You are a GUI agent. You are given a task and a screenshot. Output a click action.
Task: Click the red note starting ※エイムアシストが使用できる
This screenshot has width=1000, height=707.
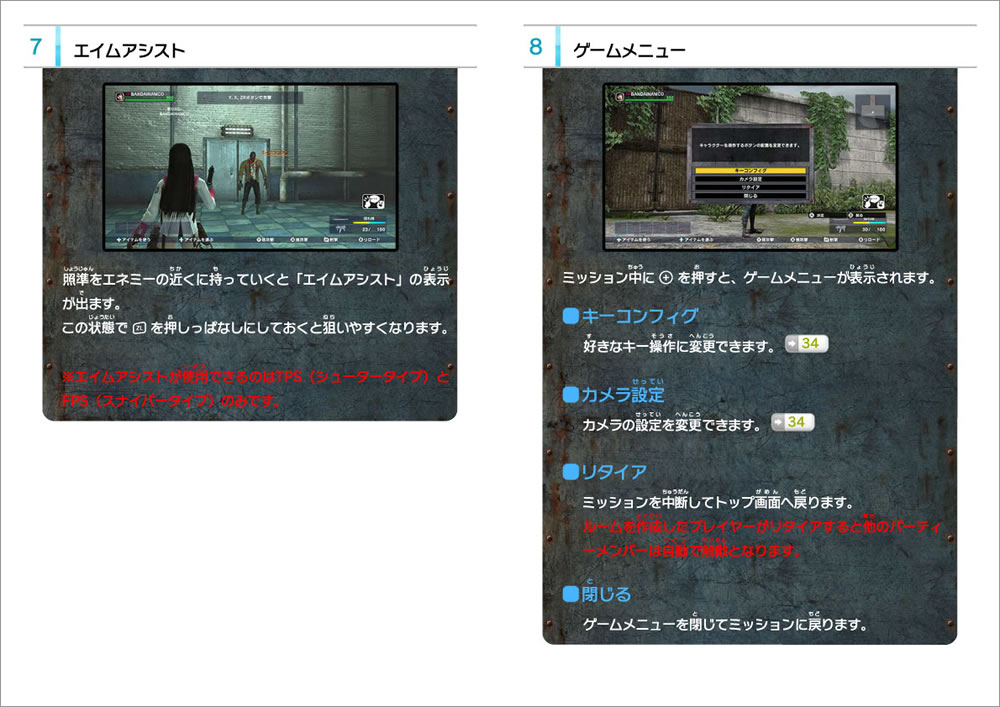click(256, 377)
